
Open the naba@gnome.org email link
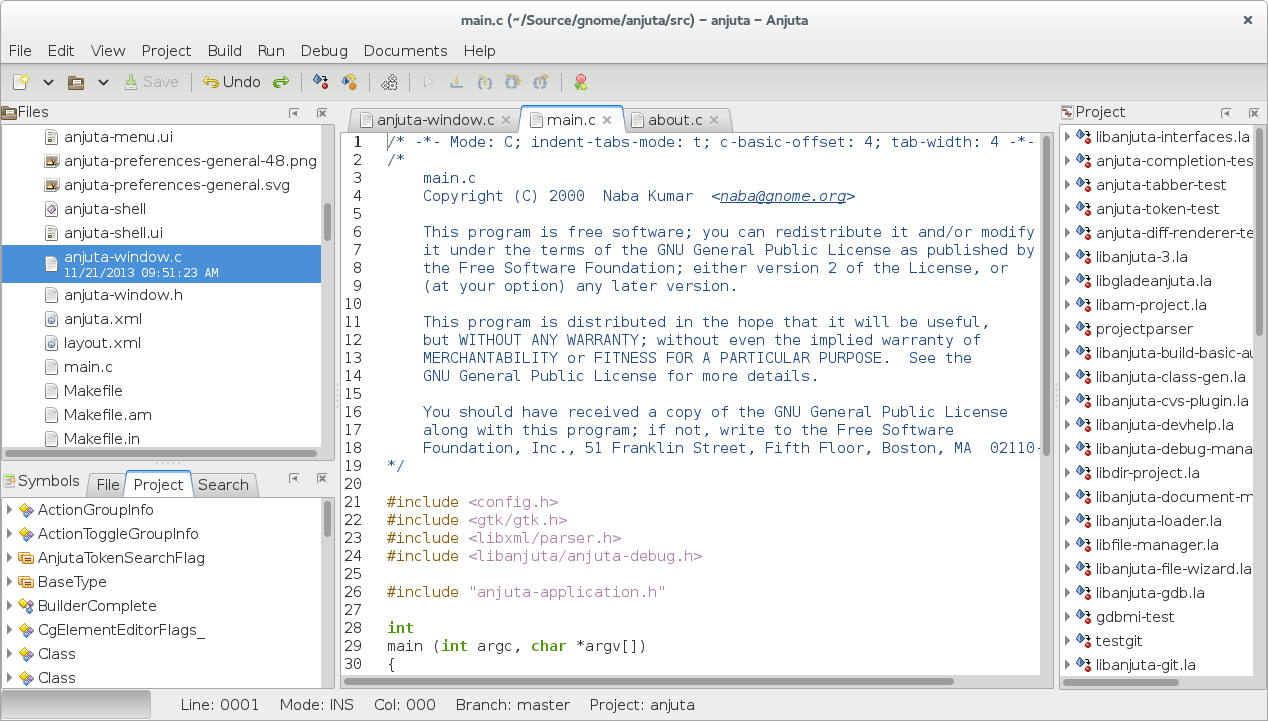(783, 196)
